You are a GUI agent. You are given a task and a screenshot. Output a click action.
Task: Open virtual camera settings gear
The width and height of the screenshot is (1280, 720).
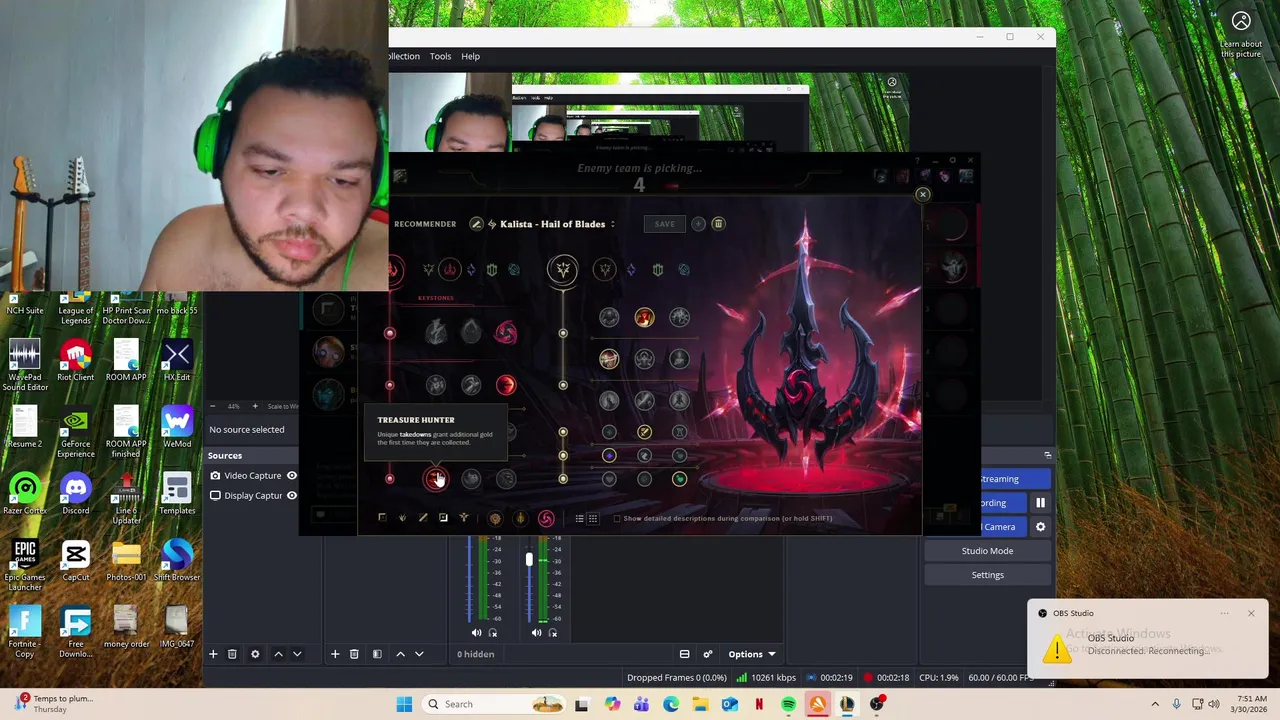coord(1040,527)
